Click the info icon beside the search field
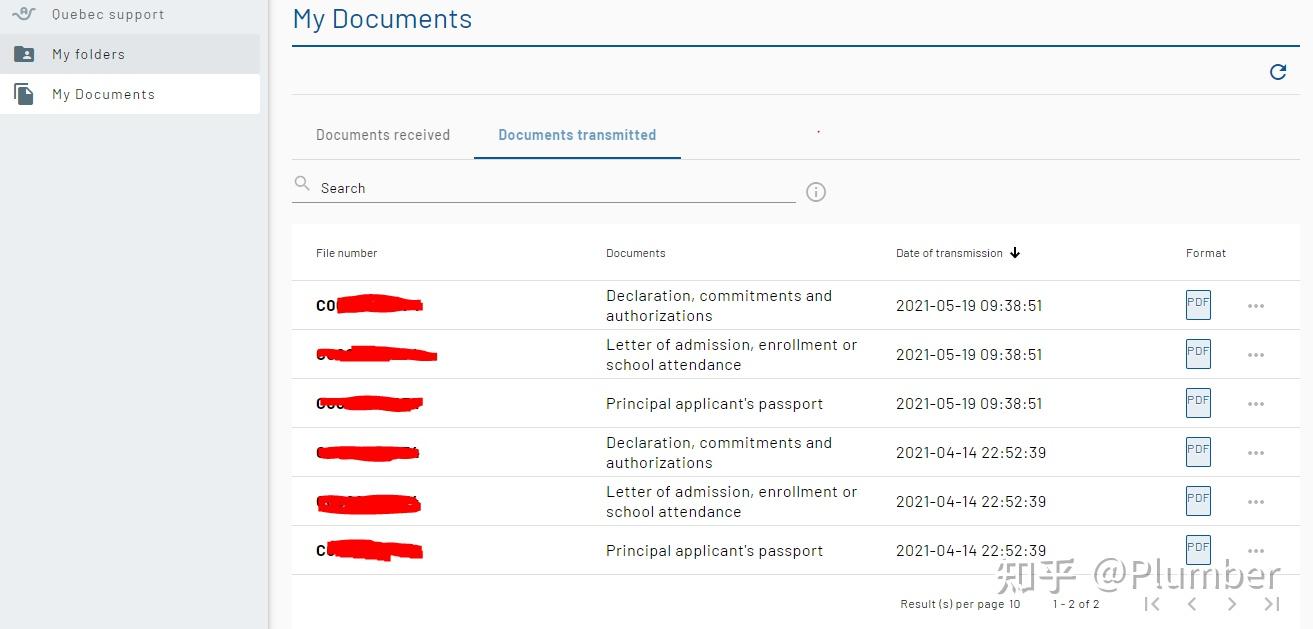Image resolution: width=1313 pixels, height=629 pixels. click(816, 192)
